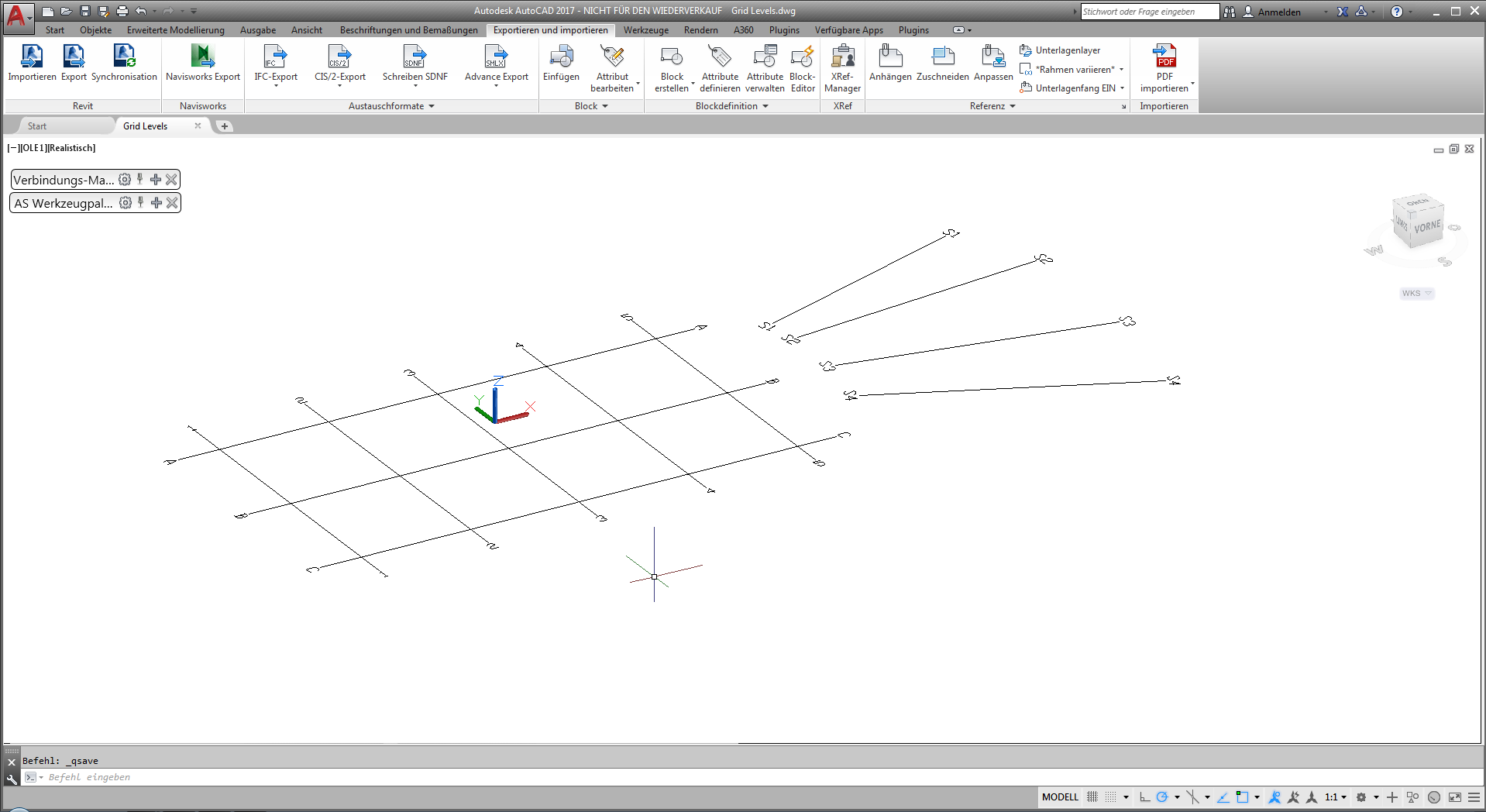Image resolution: width=1486 pixels, height=812 pixels.
Task: Click the Revit Export icon
Action: click(x=74, y=56)
